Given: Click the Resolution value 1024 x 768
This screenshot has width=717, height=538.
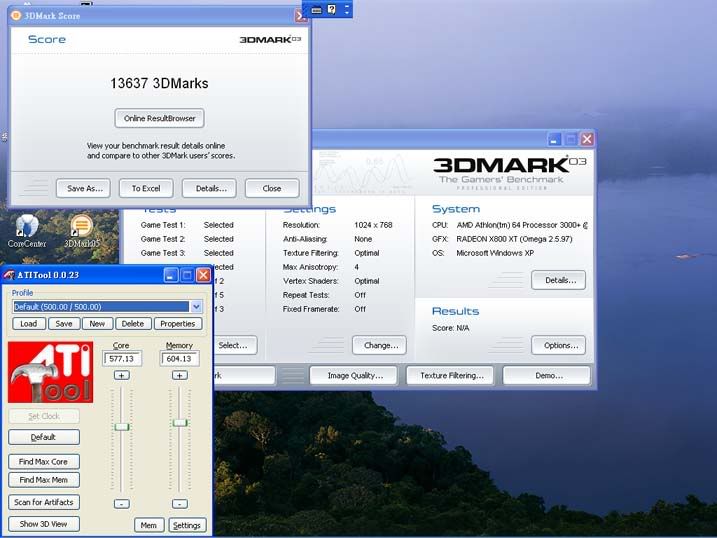Looking at the screenshot, I should (373, 225).
